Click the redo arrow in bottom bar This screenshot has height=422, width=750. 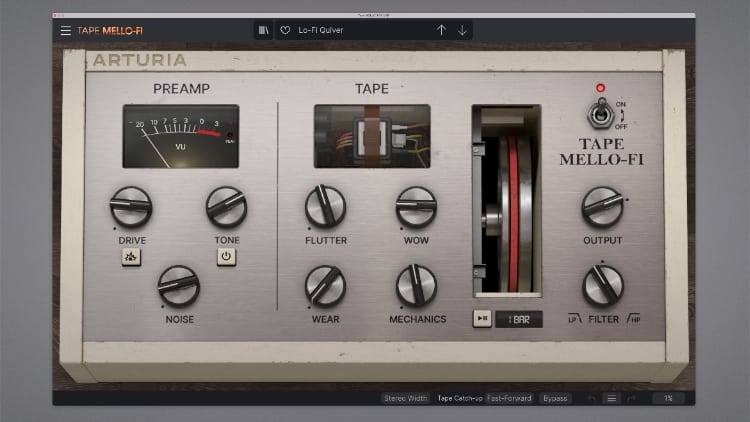631,398
